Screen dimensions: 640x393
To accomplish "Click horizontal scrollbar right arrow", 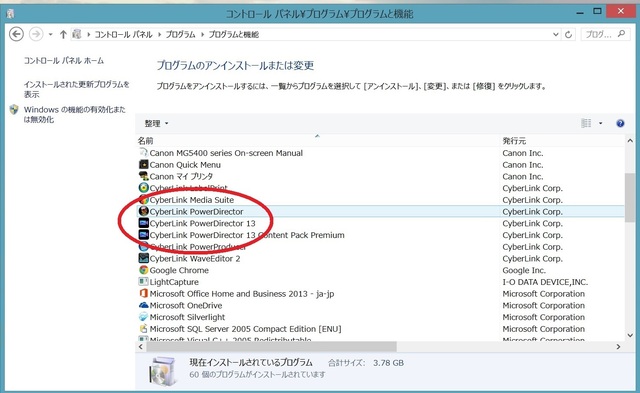I will tap(618, 346).
